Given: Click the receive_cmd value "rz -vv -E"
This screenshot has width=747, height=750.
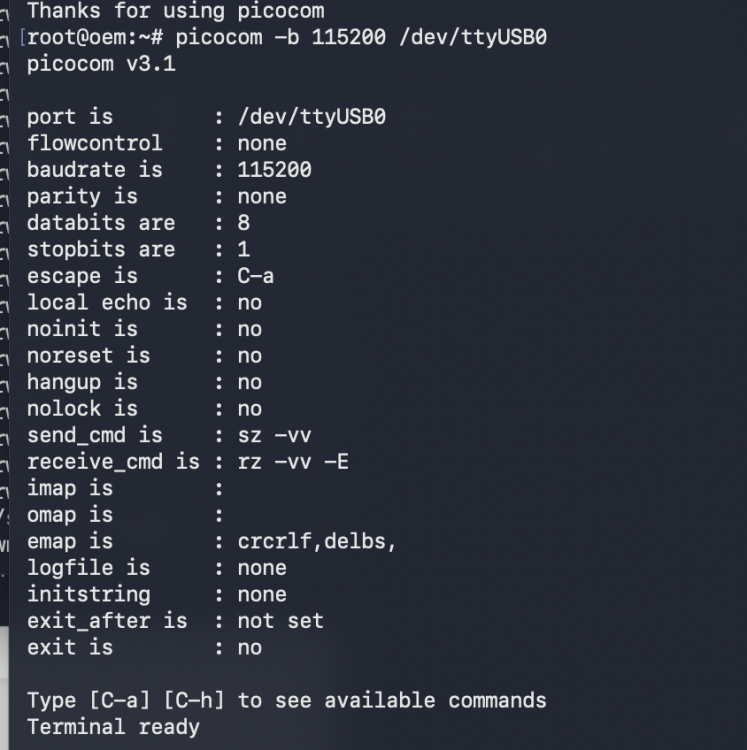Looking at the screenshot, I should [x=293, y=462].
